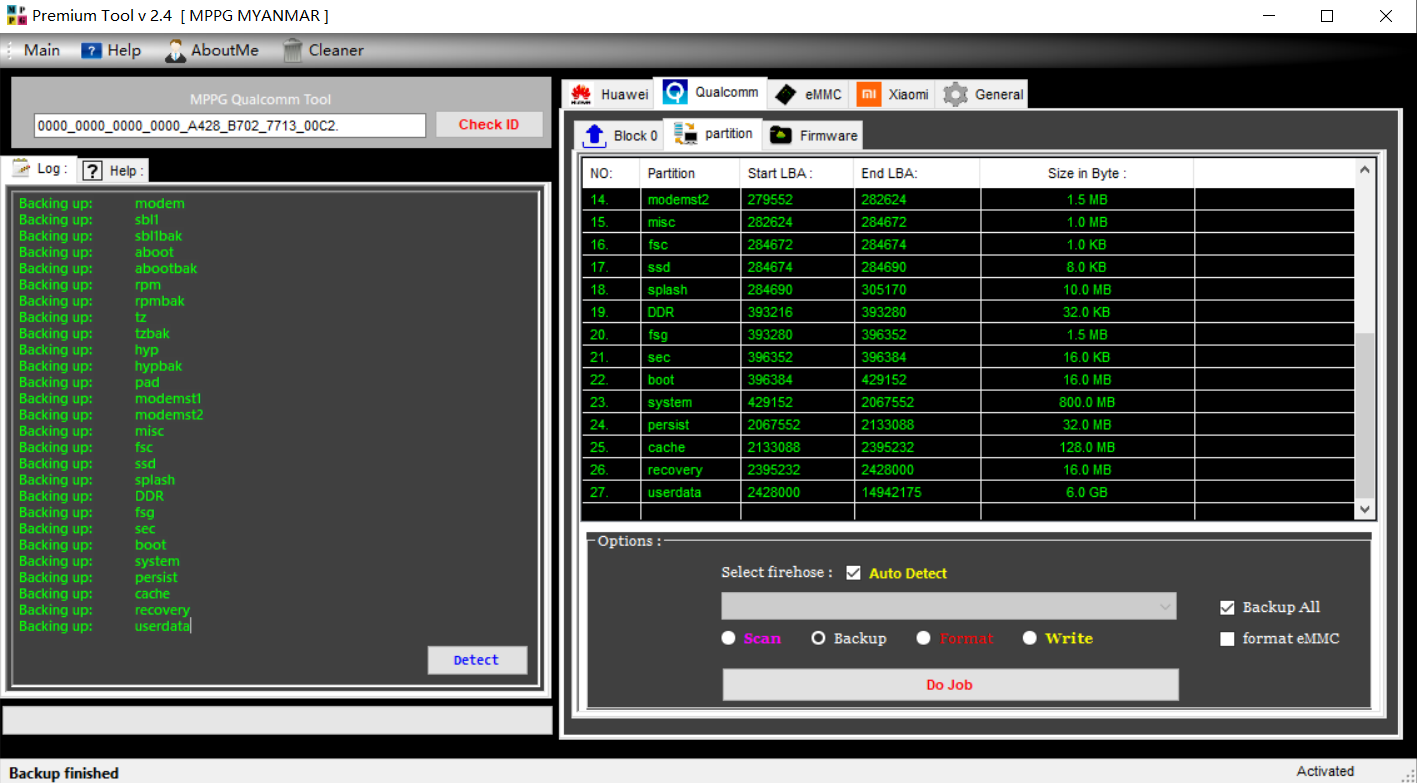Click the Block 0 upload arrow icon

[x=594, y=135]
